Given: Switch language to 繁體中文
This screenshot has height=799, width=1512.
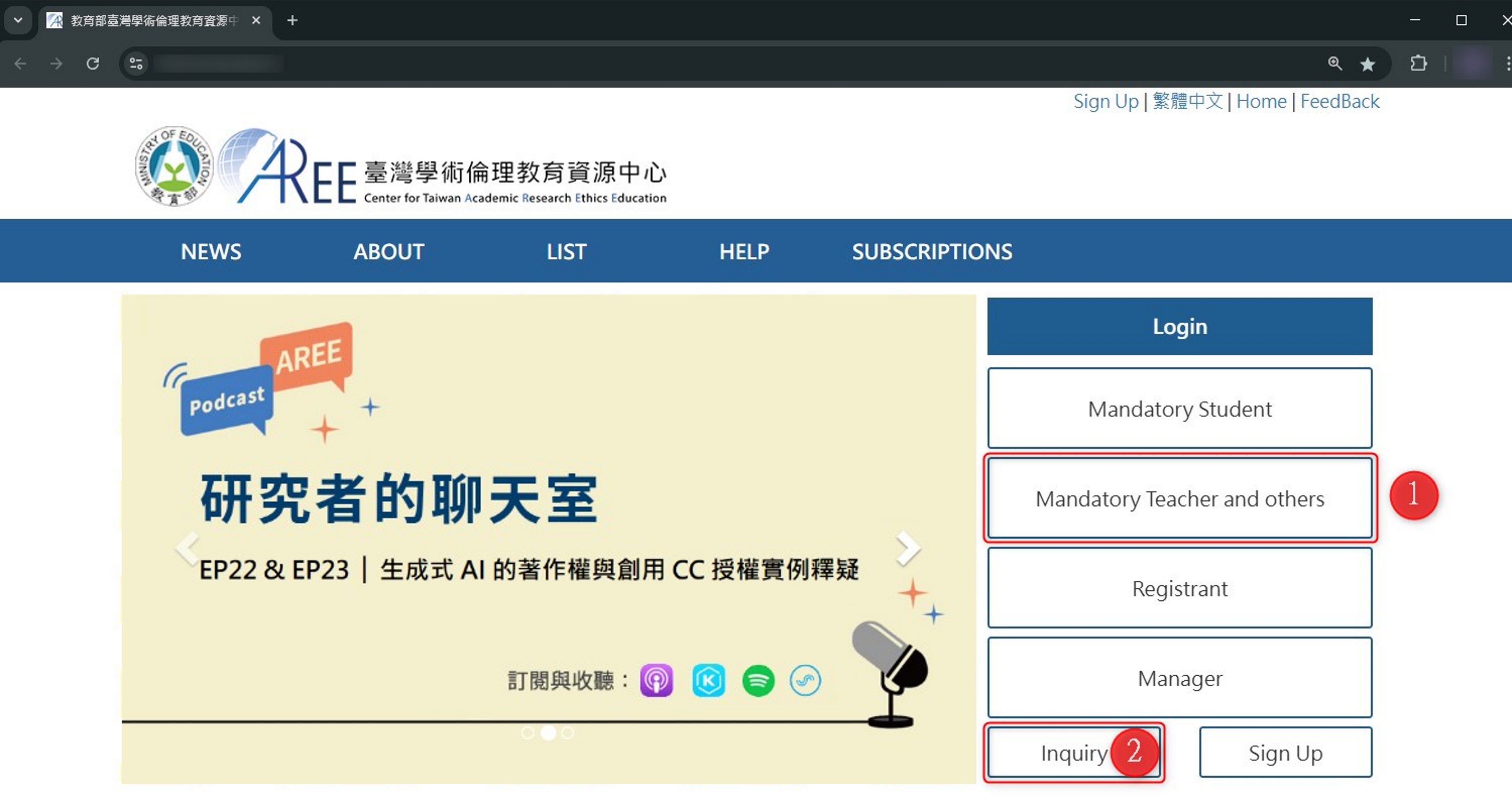Looking at the screenshot, I should [x=1187, y=101].
